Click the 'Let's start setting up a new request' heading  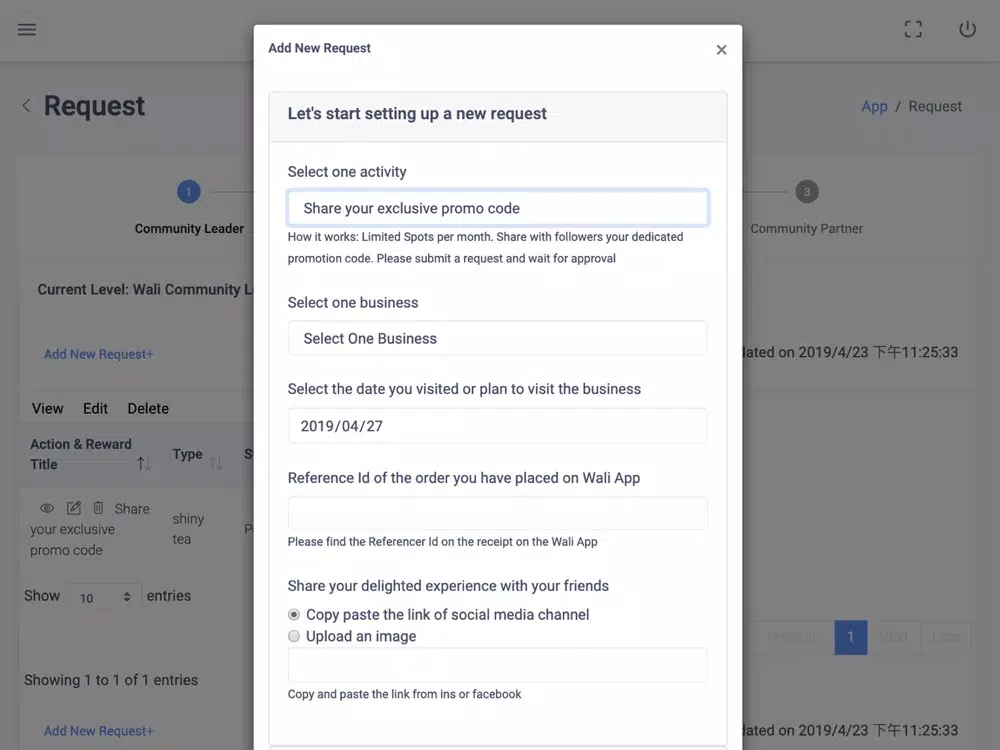tap(417, 114)
